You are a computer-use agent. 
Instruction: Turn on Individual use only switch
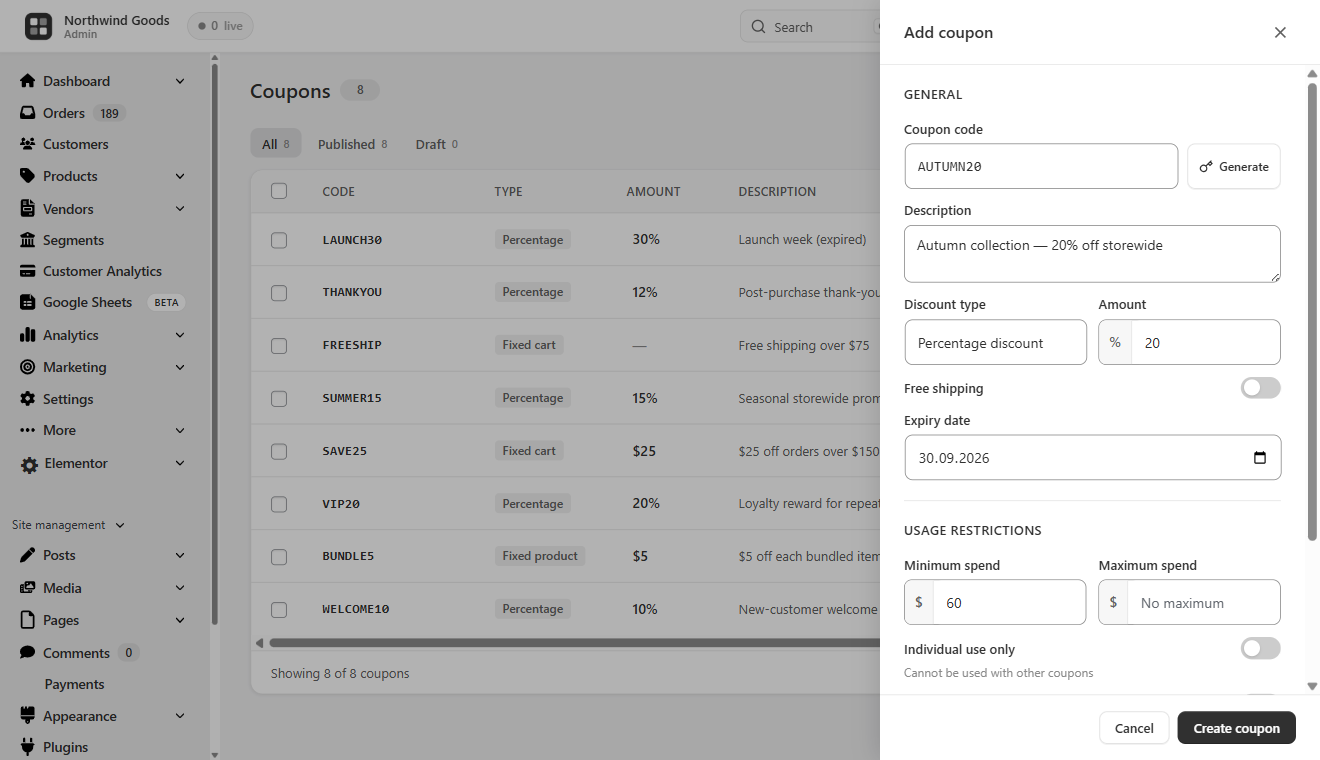click(1260, 649)
